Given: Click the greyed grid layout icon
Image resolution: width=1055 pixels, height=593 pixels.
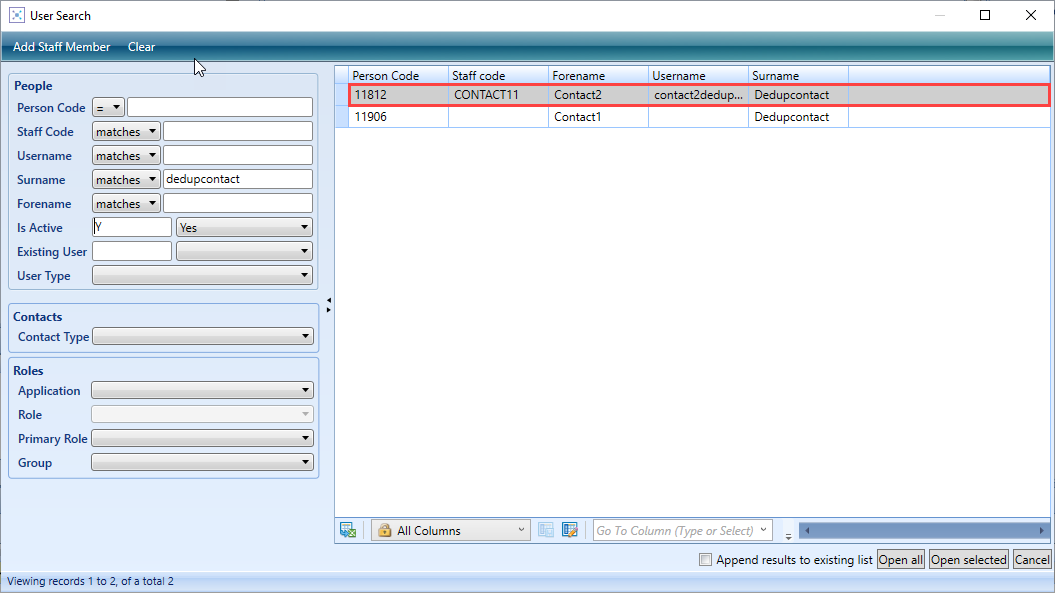Looking at the screenshot, I should 546,530.
